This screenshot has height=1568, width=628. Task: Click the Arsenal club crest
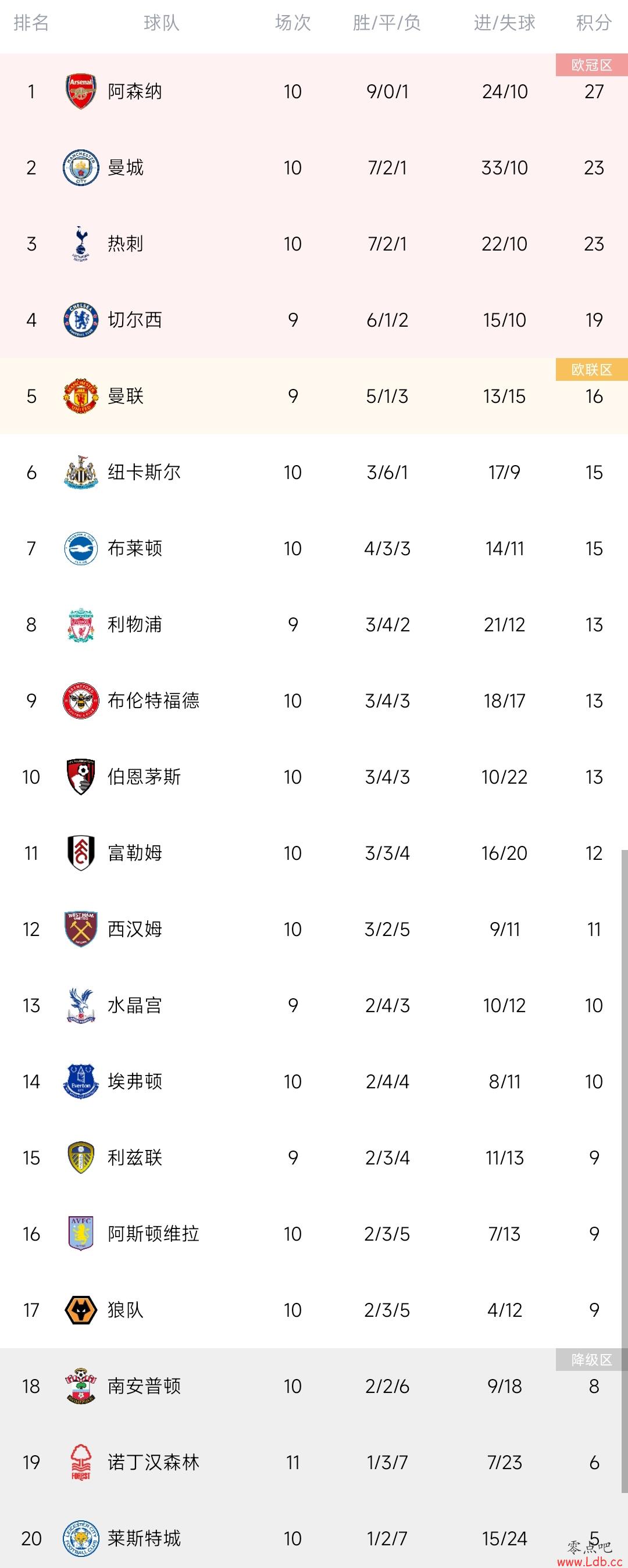pos(80,91)
